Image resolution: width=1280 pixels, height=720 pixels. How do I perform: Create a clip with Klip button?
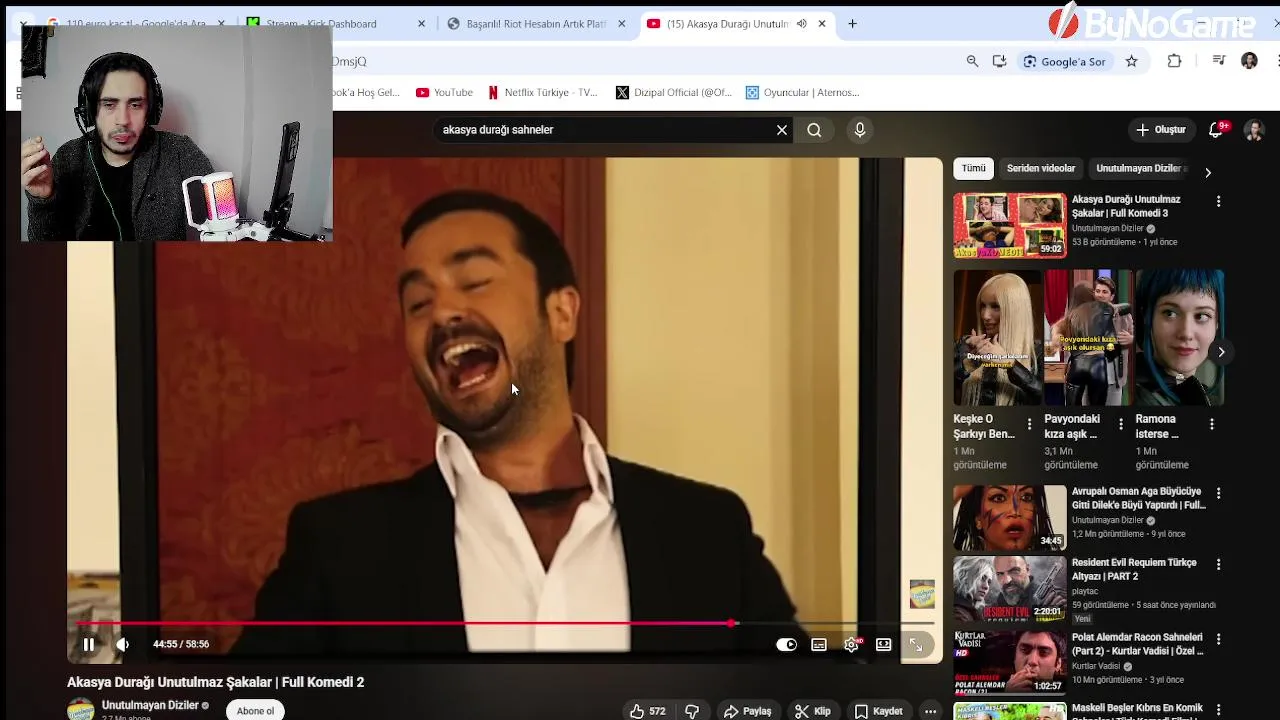[812, 711]
